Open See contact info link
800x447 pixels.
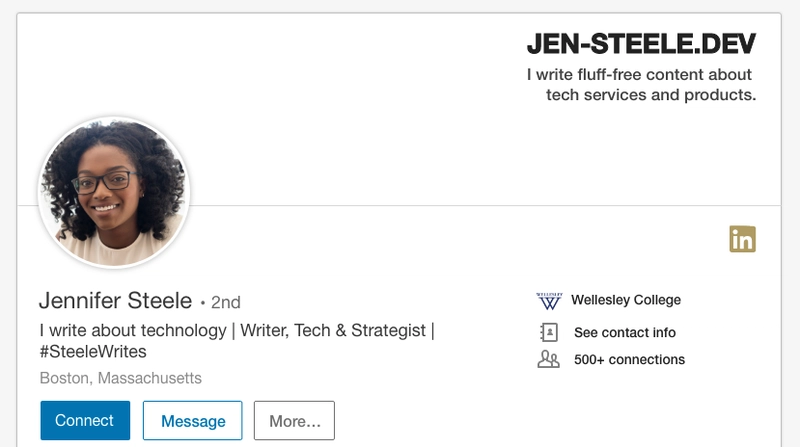pos(624,333)
